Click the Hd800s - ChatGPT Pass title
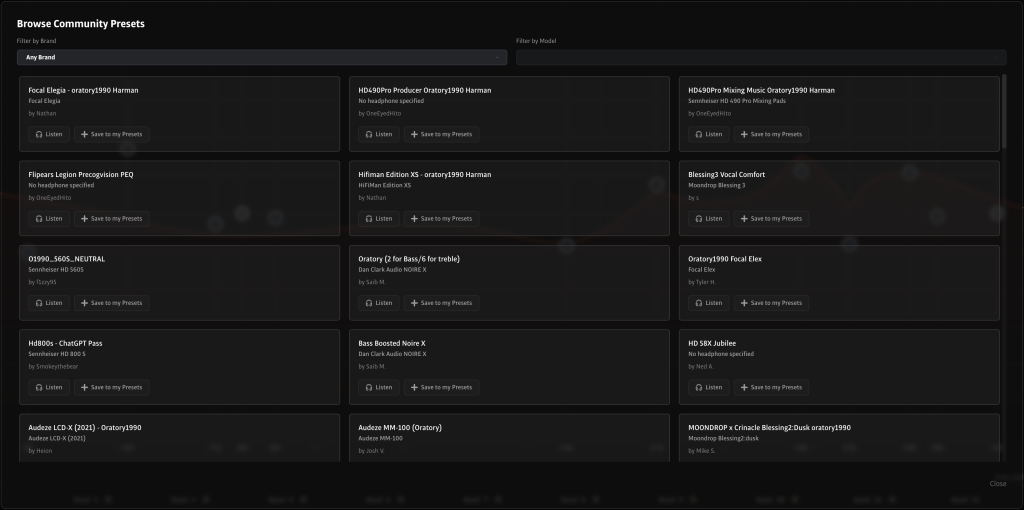The height and width of the screenshot is (510, 1024). [x=65, y=343]
